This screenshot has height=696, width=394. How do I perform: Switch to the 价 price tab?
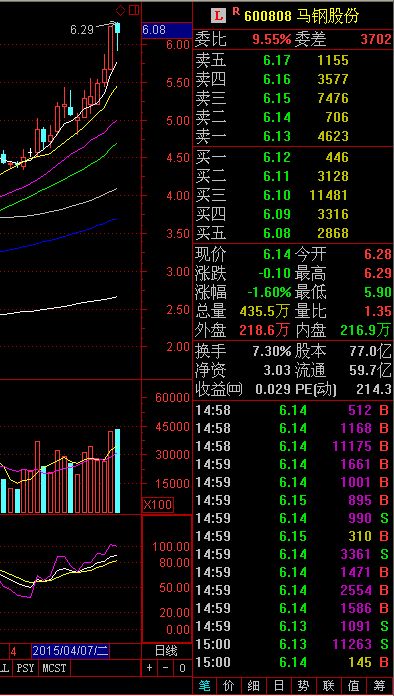[228, 686]
